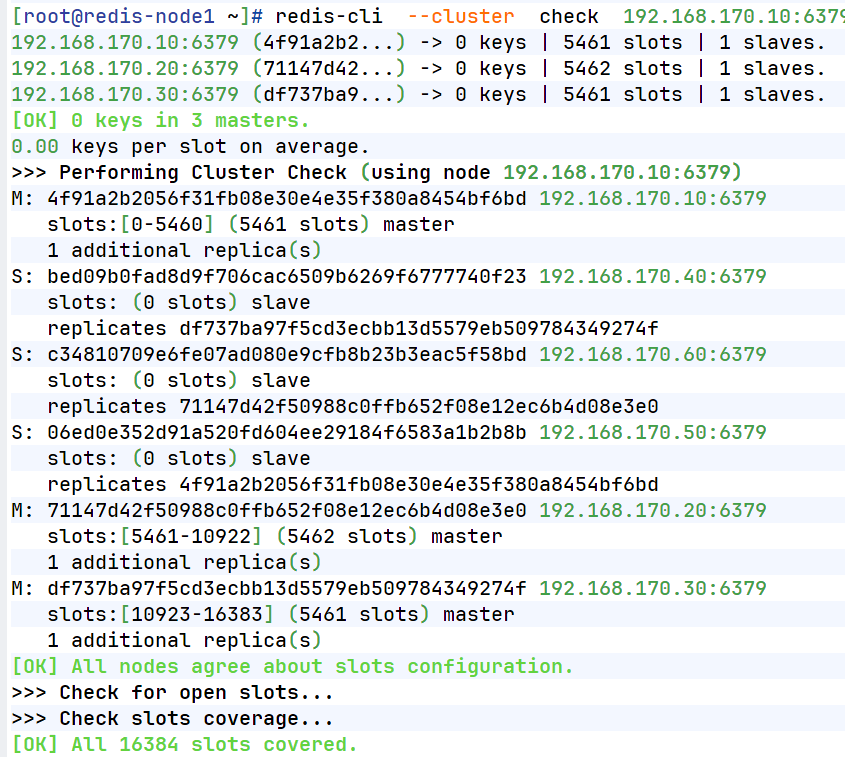Click '[OK] All nodes agree about slots configuration.'

coord(292,667)
